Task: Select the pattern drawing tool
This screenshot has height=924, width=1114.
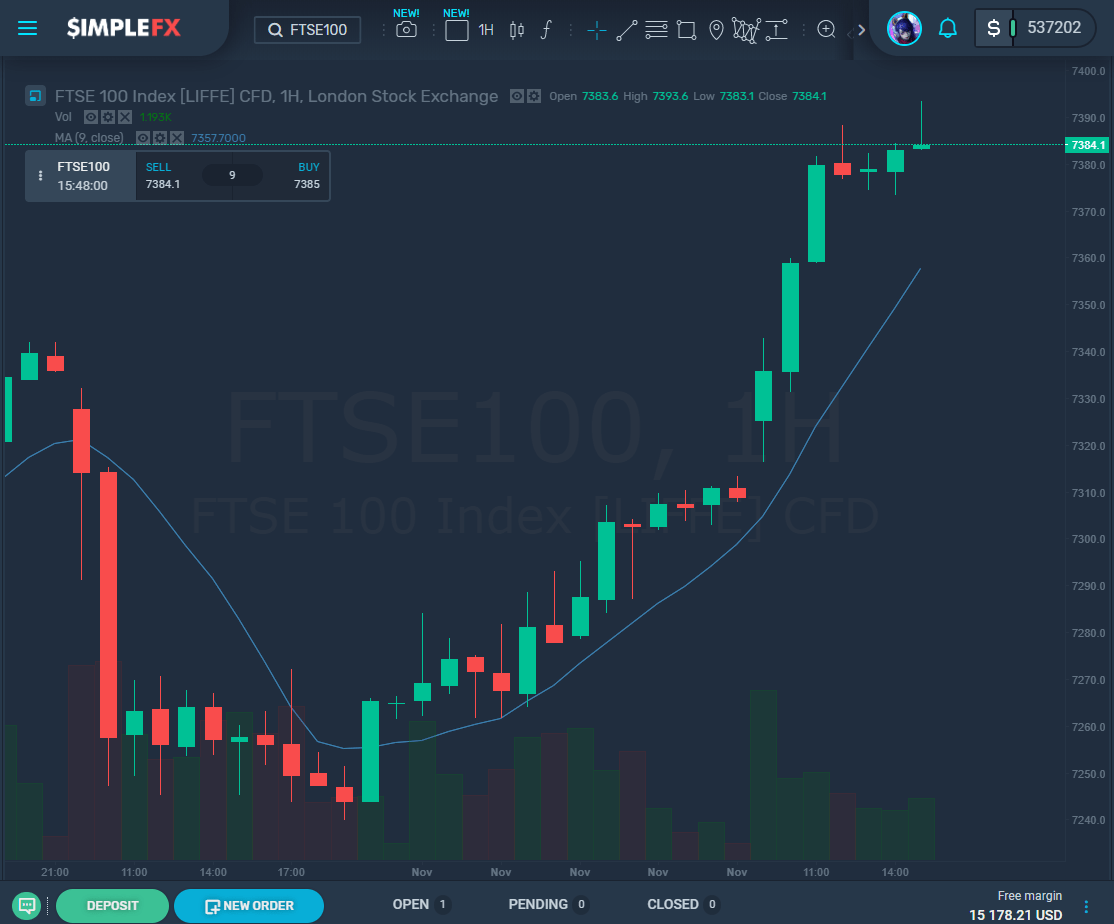Action: click(x=746, y=31)
